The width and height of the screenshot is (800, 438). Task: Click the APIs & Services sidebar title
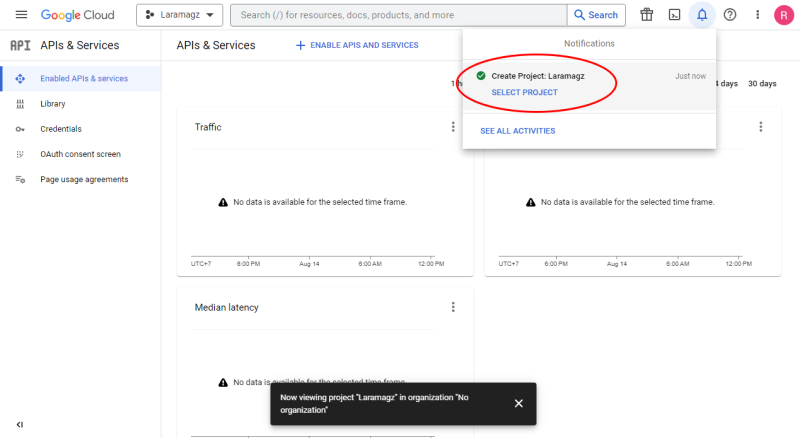[x=80, y=45]
